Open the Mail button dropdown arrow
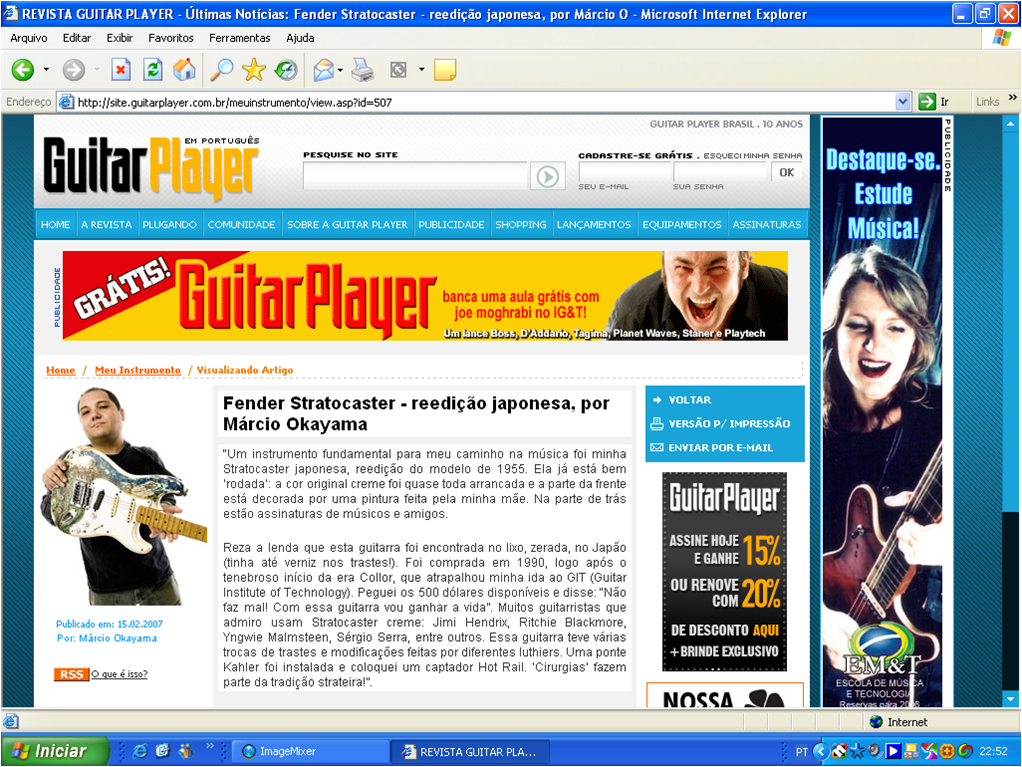Image resolution: width=1022 pixels, height=767 pixels. click(340, 70)
